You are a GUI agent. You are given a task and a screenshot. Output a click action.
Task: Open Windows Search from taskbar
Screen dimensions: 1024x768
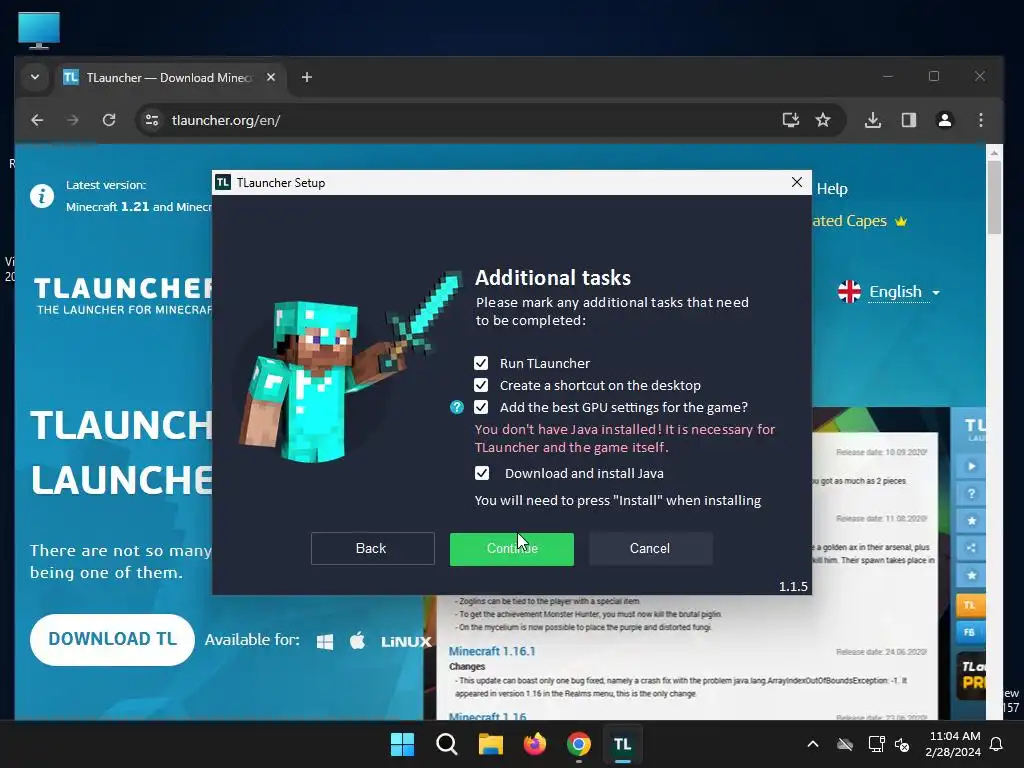447,744
